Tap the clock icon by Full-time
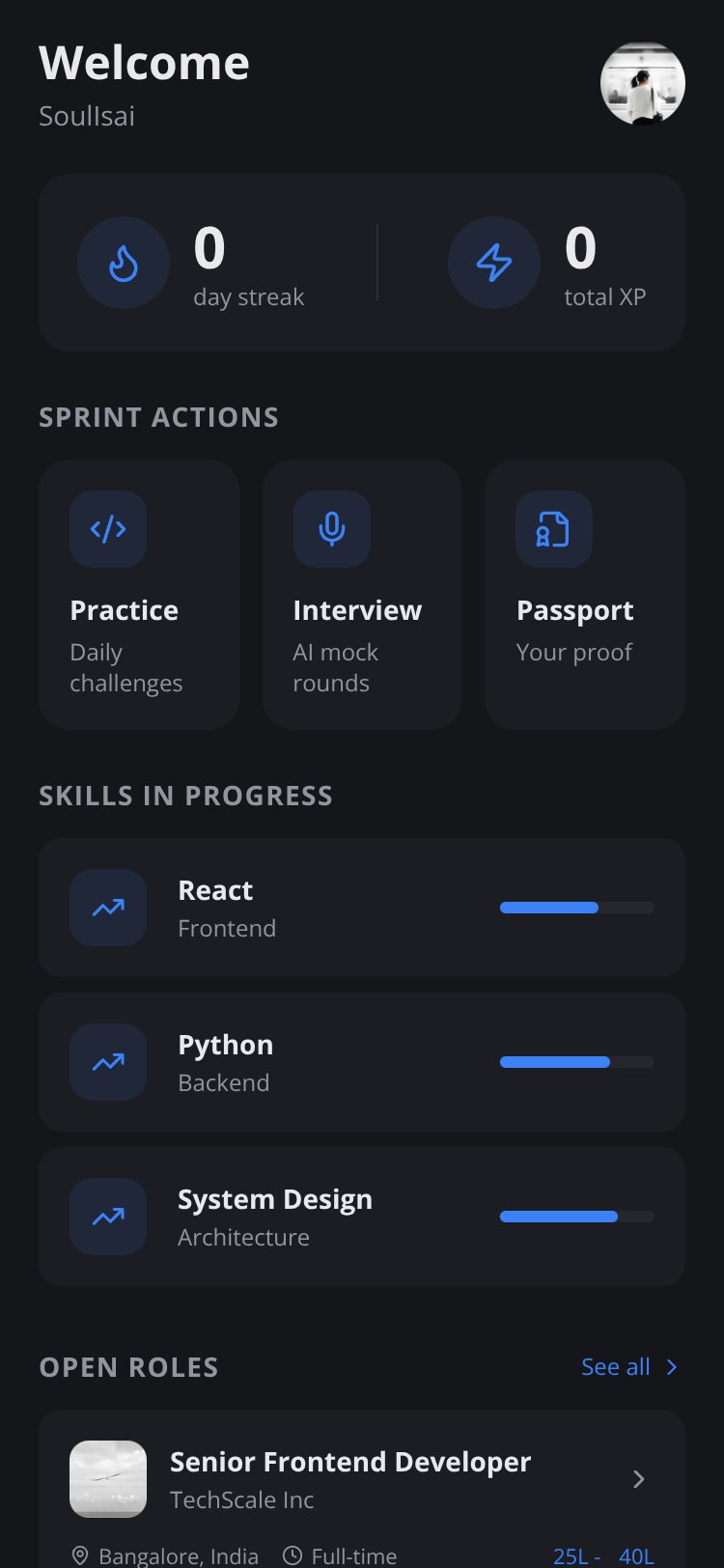The width and height of the screenshot is (724, 1568). 292,1555
